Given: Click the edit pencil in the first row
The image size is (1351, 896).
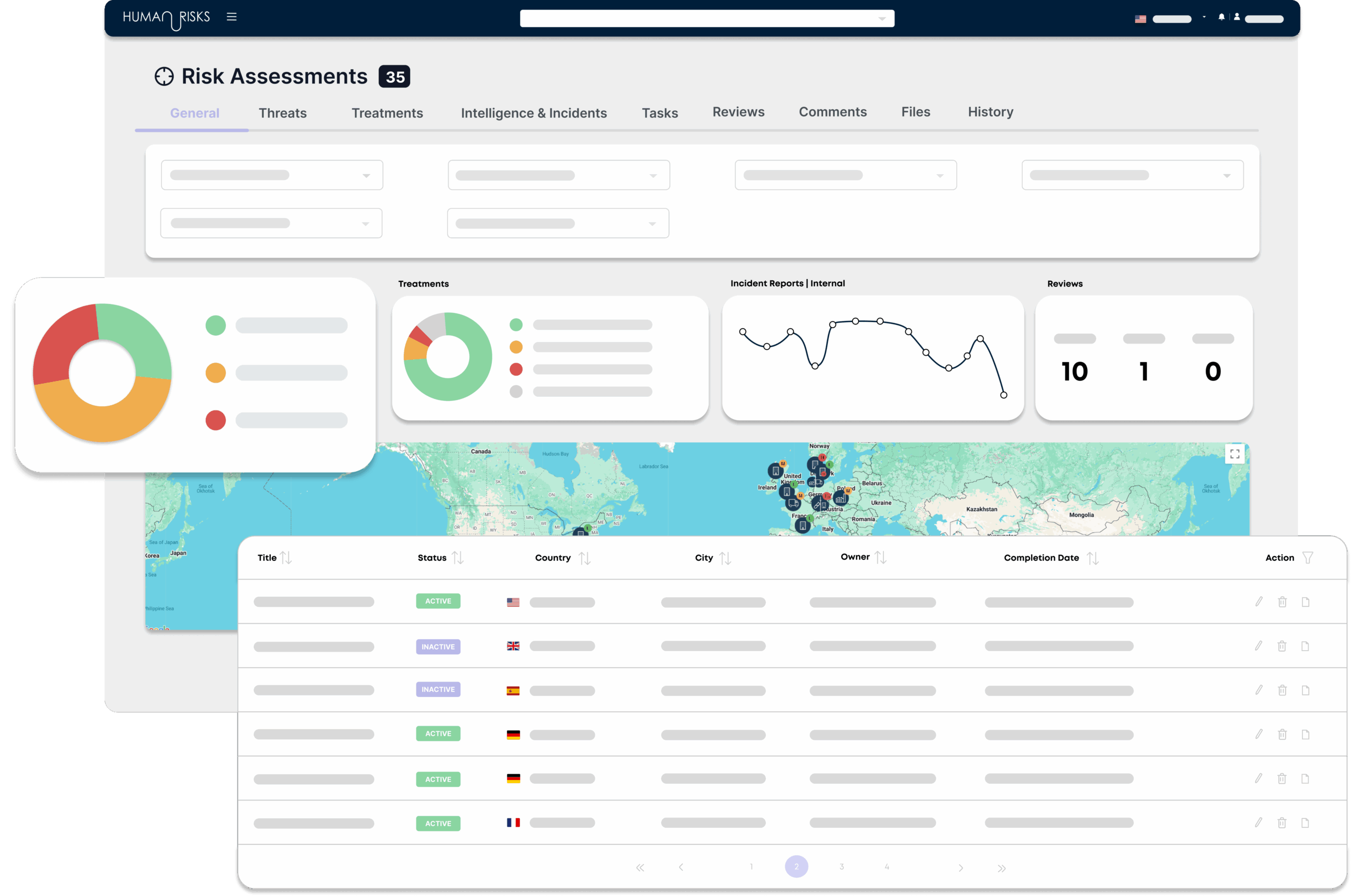Looking at the screenshot, I should click(x=1259, y=602).
